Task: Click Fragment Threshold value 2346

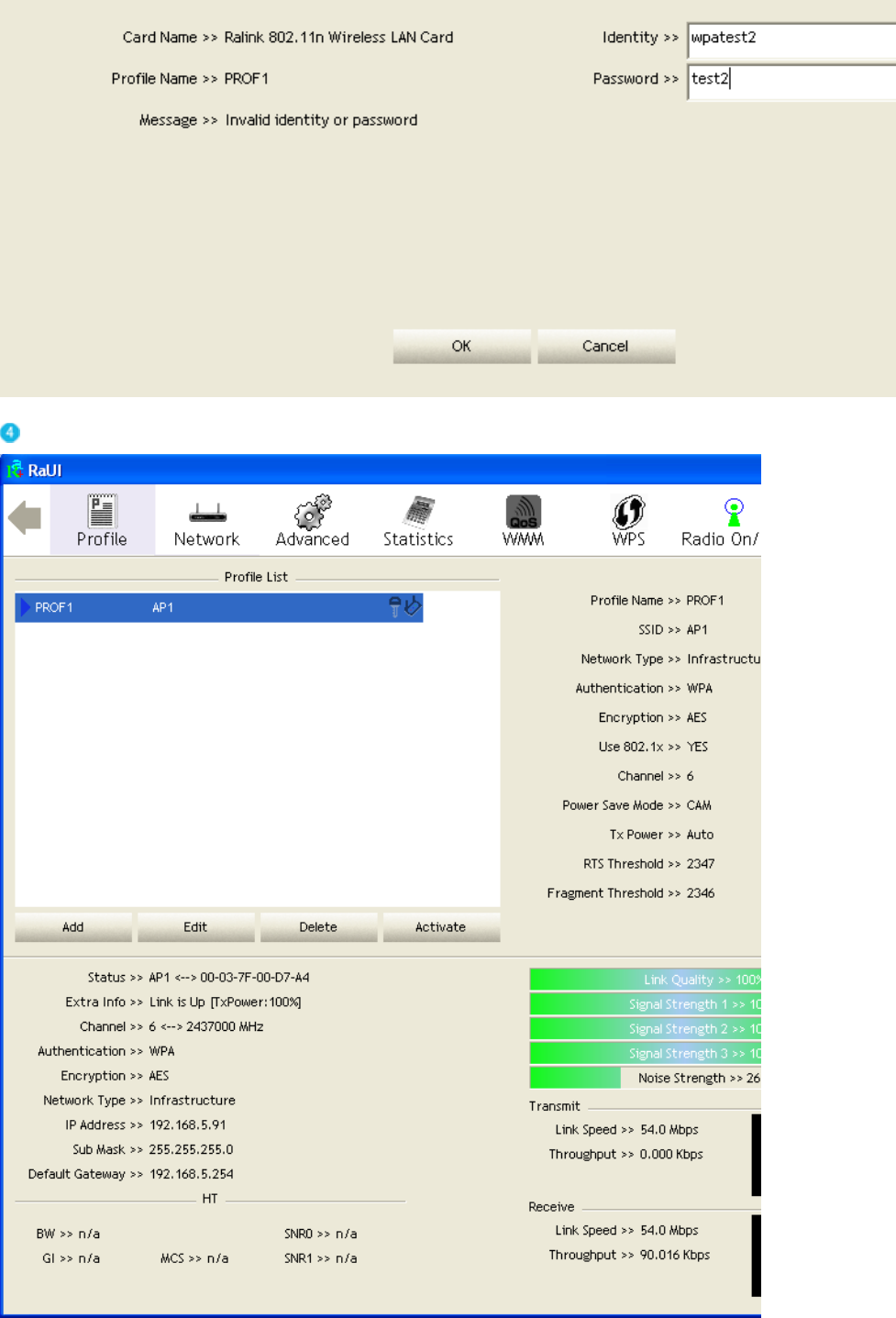Action: 701,893
